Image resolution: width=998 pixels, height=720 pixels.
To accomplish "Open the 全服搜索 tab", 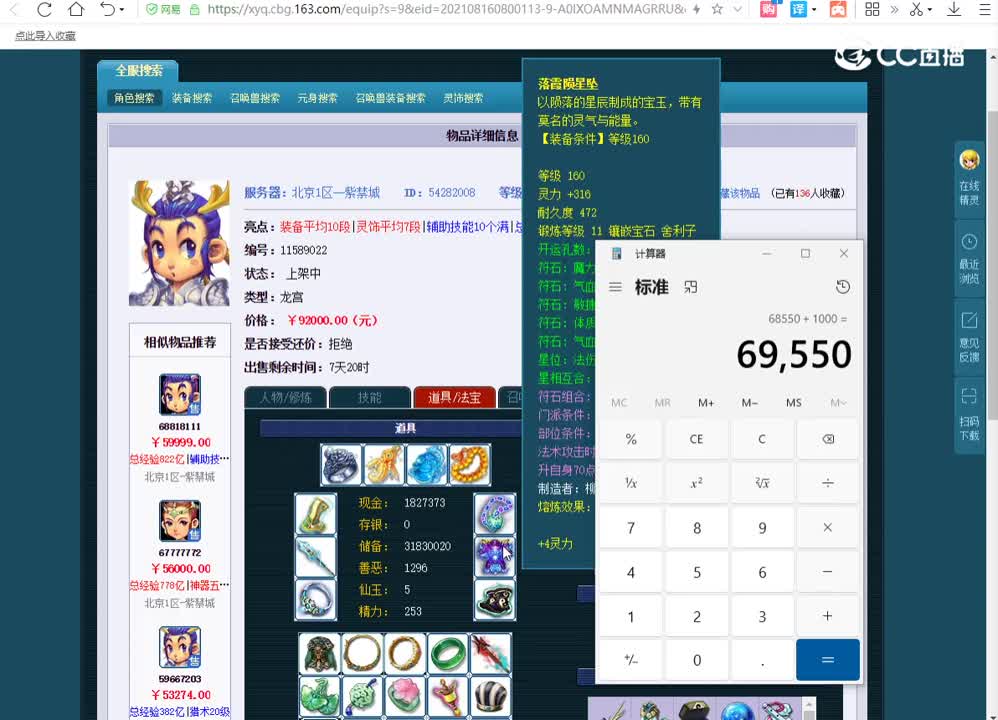I will click(x=138, y=71).
